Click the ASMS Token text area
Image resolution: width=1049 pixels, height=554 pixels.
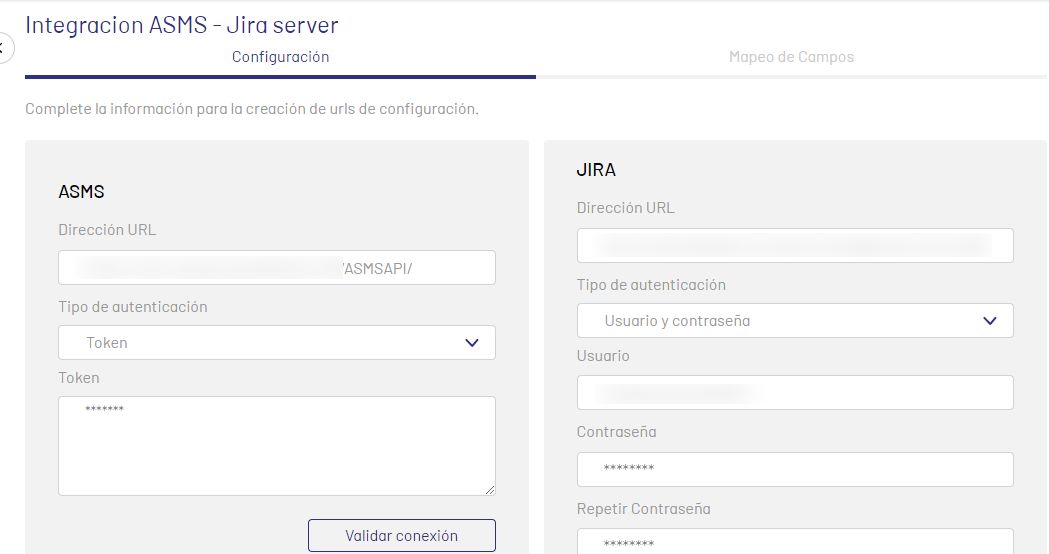tap(277, 446)
